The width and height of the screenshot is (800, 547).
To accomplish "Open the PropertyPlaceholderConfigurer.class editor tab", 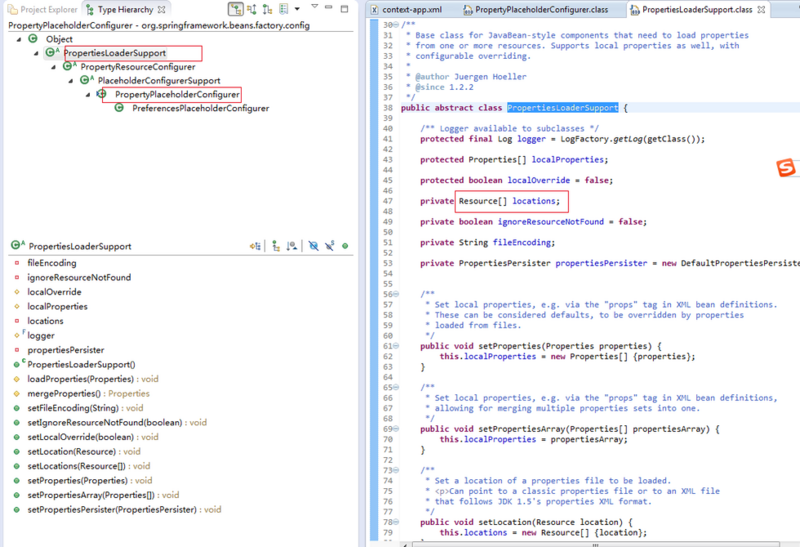I will tap(535, 10).
